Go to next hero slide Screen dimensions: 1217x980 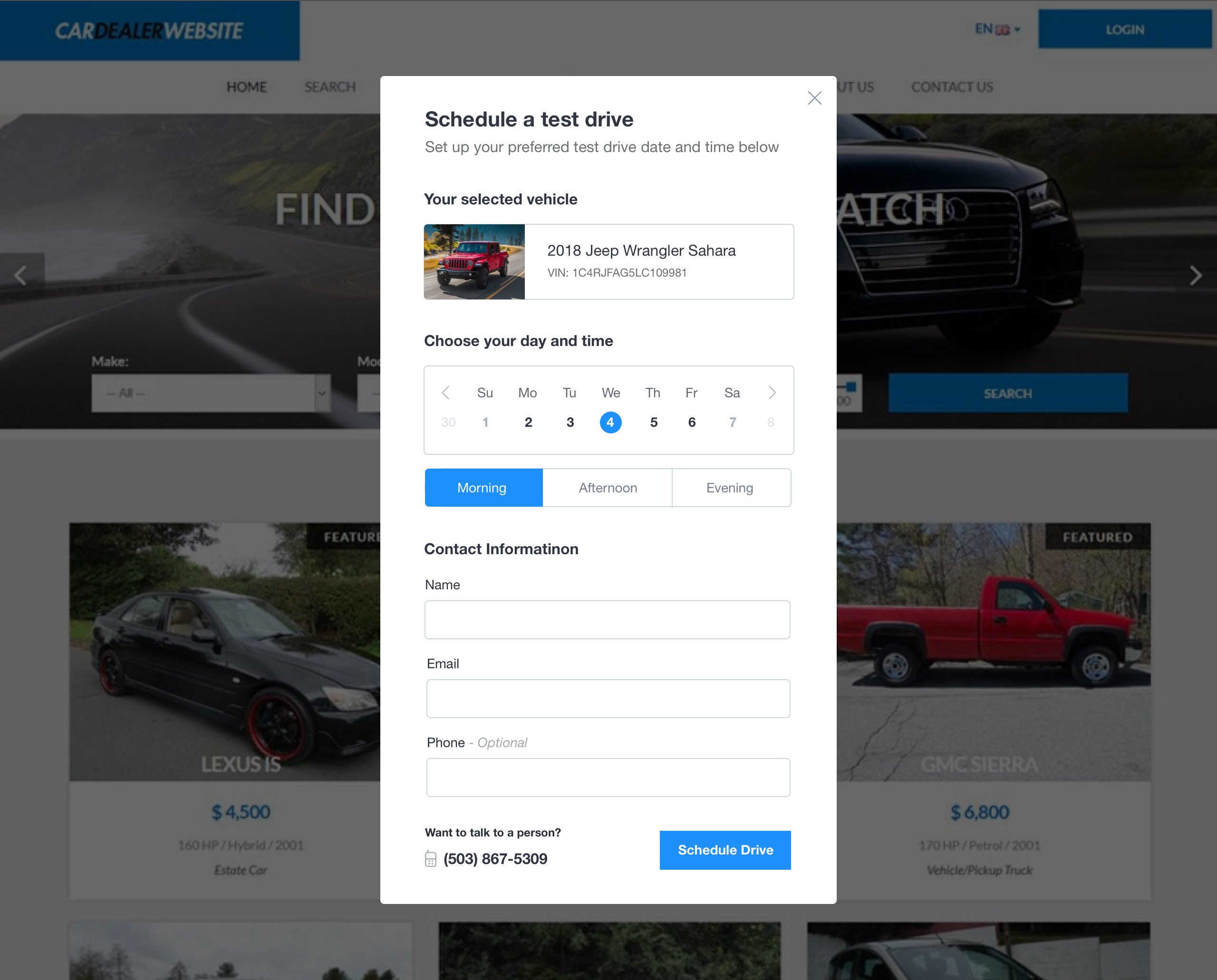(1196, 276)
